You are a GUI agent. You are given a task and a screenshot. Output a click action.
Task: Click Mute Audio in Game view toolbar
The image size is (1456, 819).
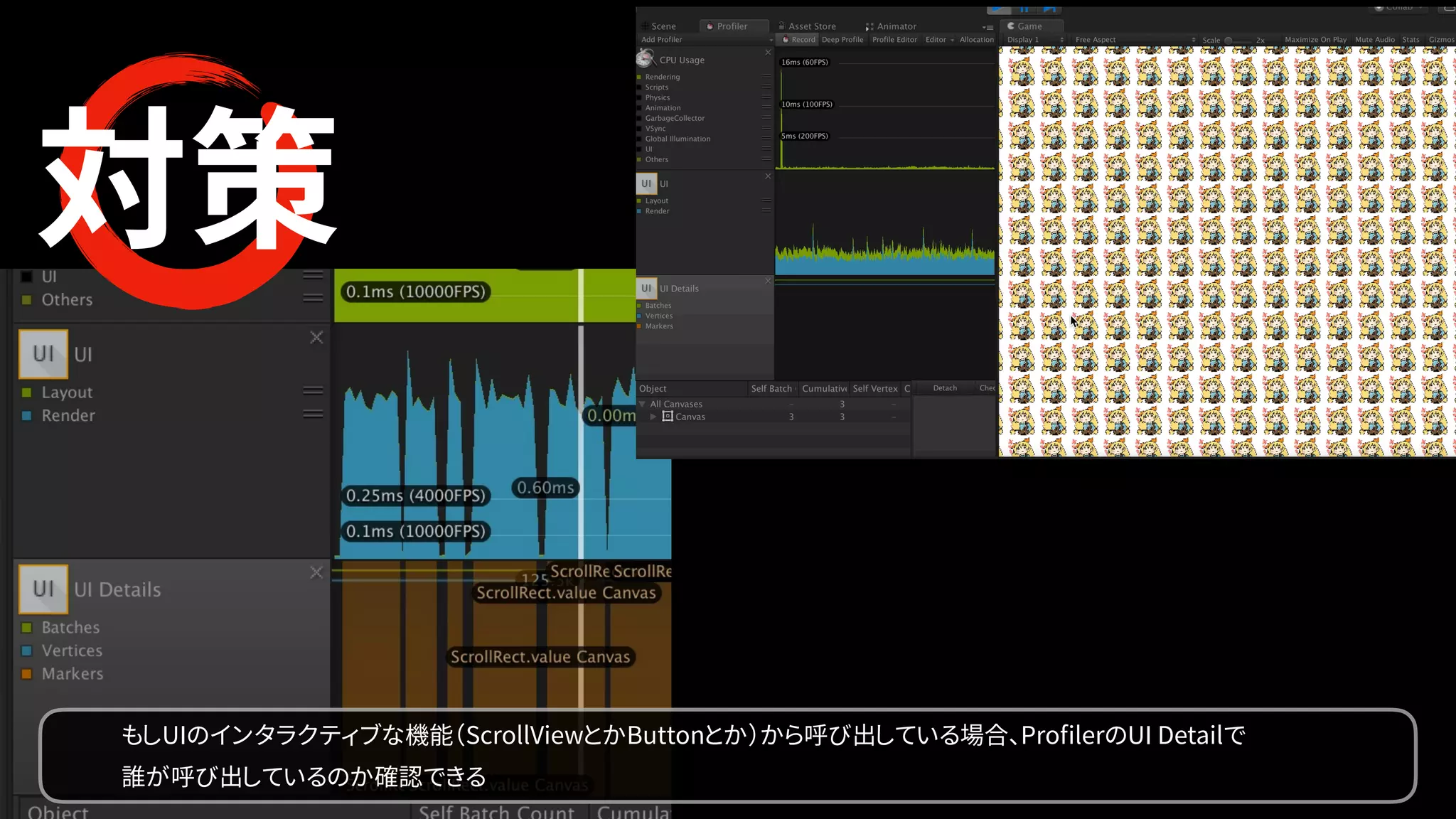pyautogui.click(x=1375, y=40)
